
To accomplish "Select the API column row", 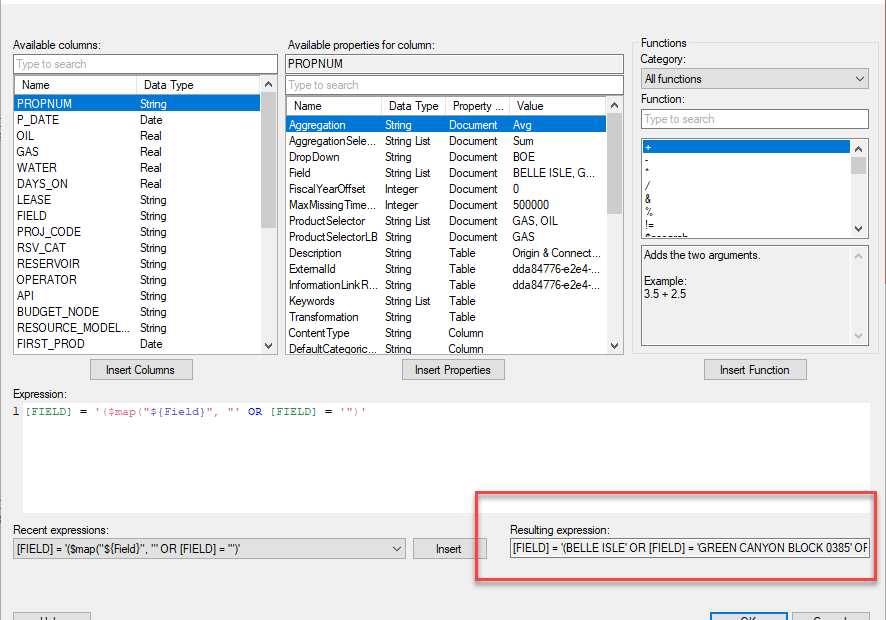I will pyautogui.click(x=137, y=296).
